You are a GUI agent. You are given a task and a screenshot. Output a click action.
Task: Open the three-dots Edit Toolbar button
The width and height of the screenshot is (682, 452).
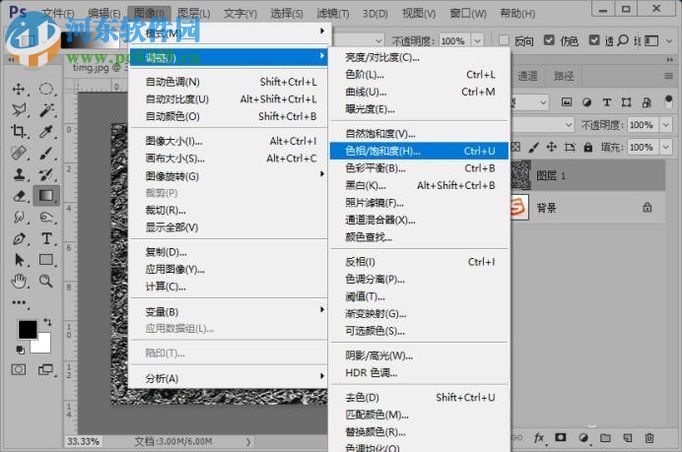coord(18,302)
